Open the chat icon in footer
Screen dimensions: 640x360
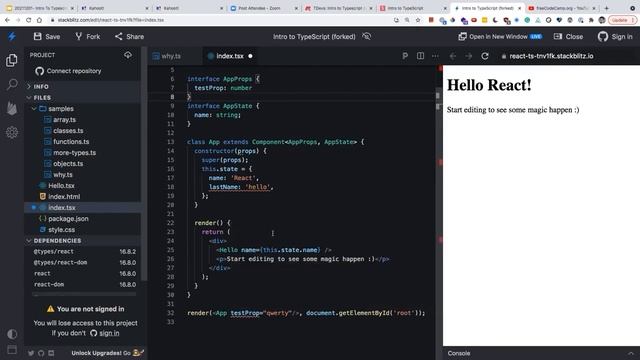(x=51, y=353)
